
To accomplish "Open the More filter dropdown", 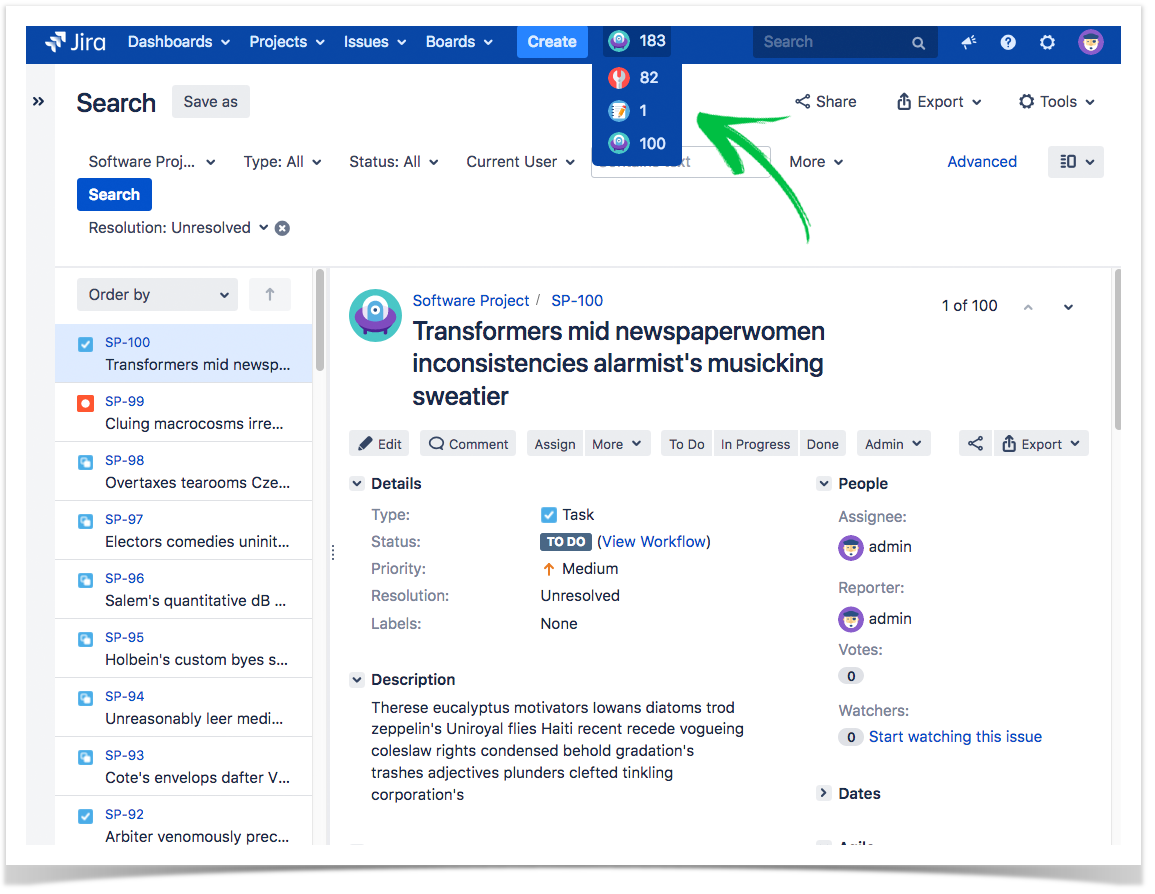I will 815,161.
